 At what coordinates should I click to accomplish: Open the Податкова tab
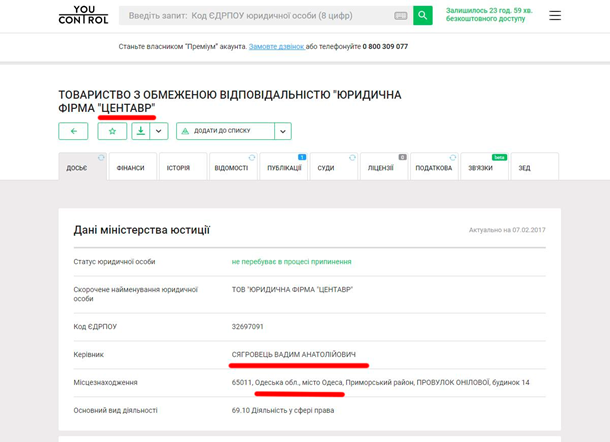tap(433, 168)
